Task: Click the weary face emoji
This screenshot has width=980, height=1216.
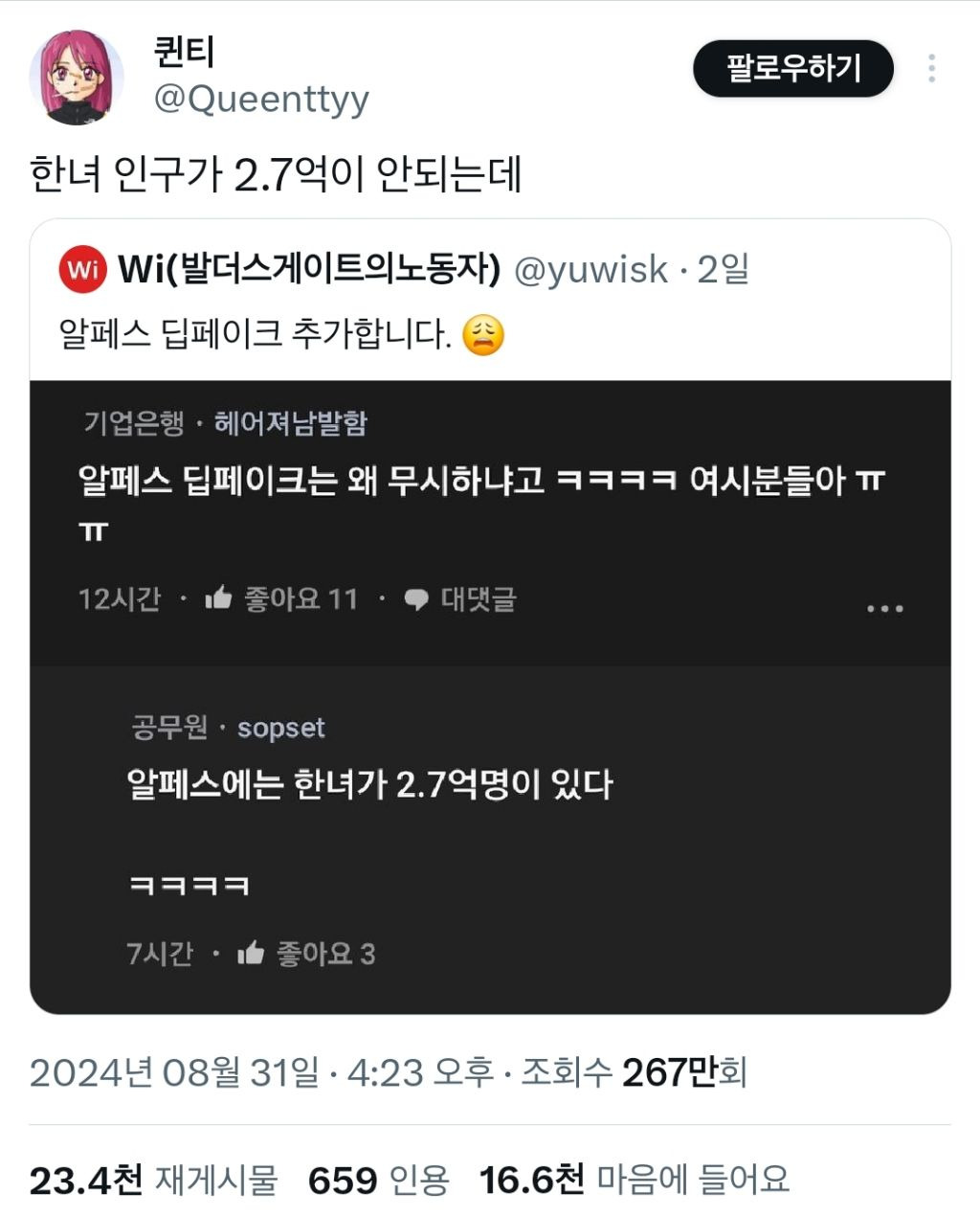Action: tap(483, 335)
